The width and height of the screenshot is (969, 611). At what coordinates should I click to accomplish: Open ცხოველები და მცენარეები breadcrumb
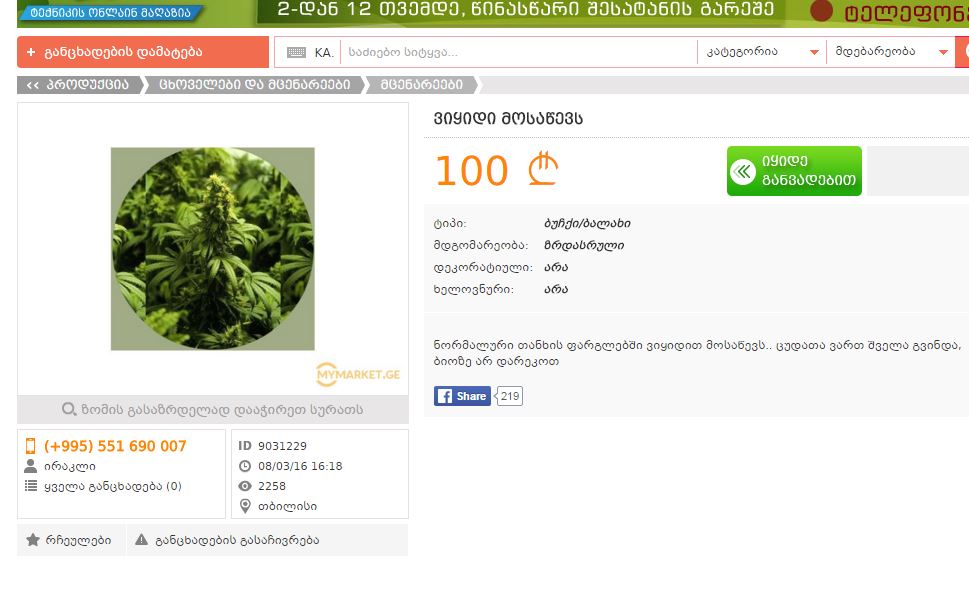[x=254, y=85]
